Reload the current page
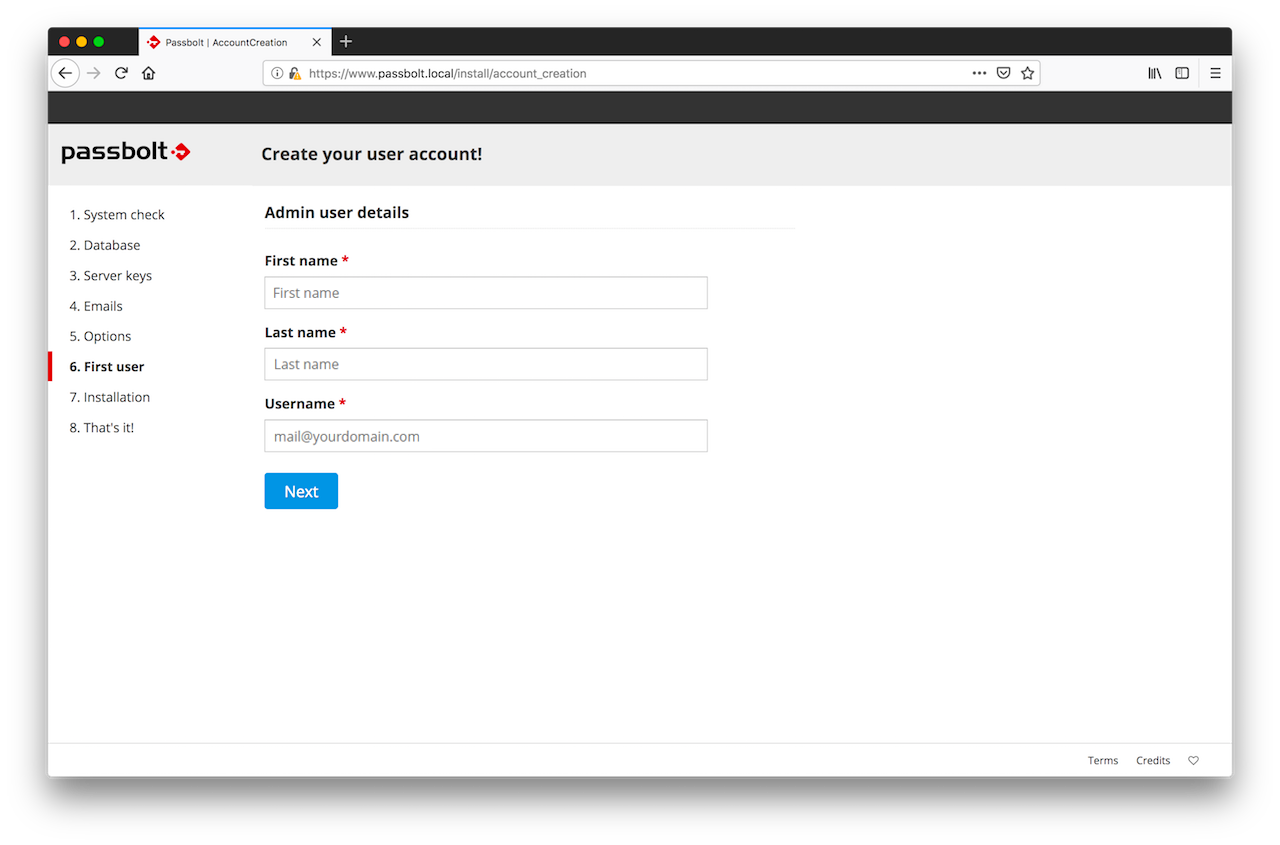This screenshot has height=845, width=1280. pos(121,73)
